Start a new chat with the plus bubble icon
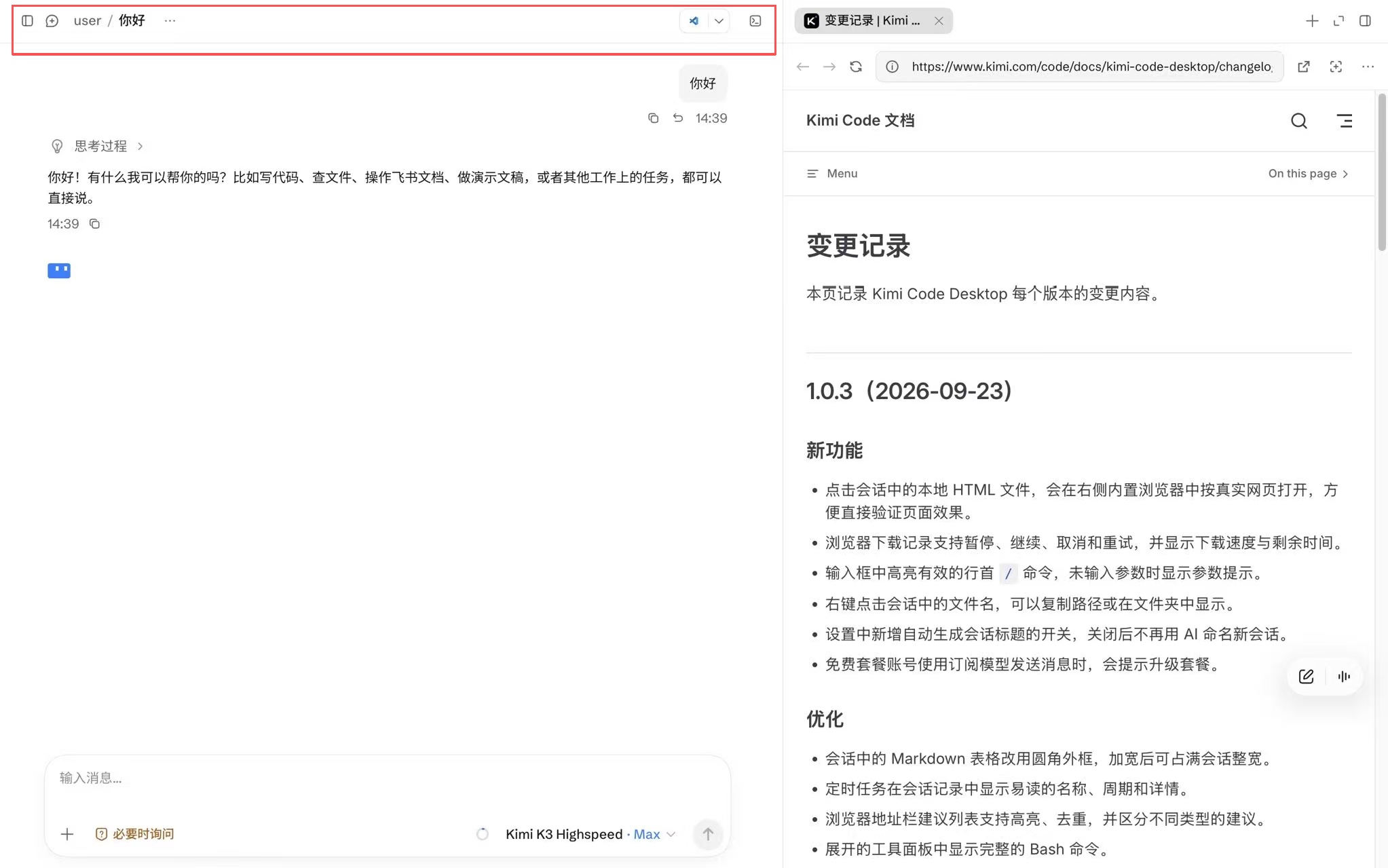This screenshot has width=1388, height=868. click(x=52, y=21)
